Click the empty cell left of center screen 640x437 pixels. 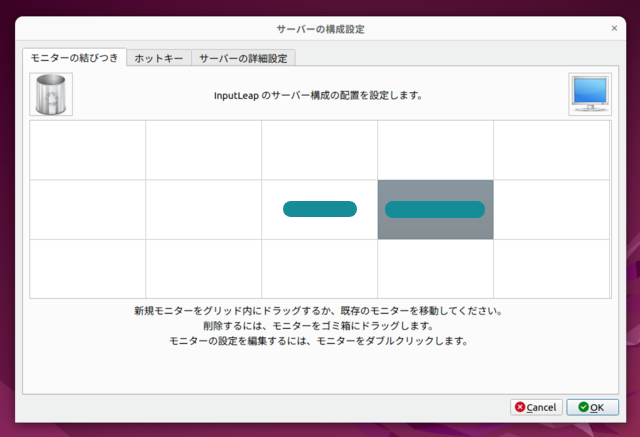204,209
